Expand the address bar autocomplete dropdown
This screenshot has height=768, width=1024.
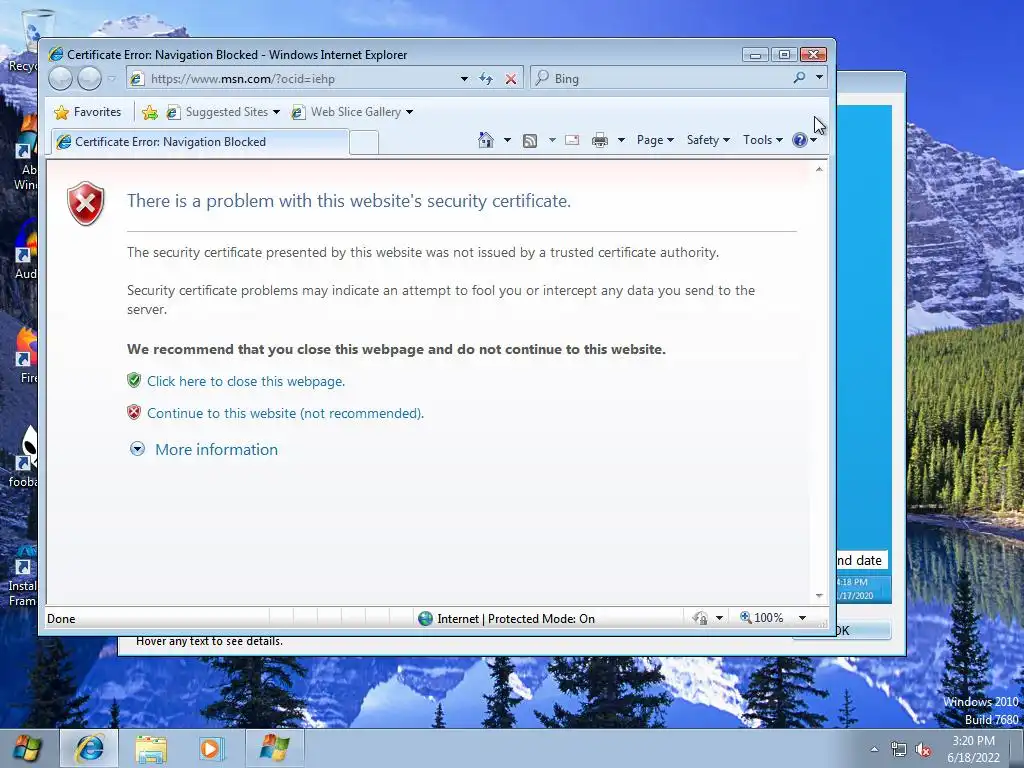pyautogui.click(x=464, y=79)
